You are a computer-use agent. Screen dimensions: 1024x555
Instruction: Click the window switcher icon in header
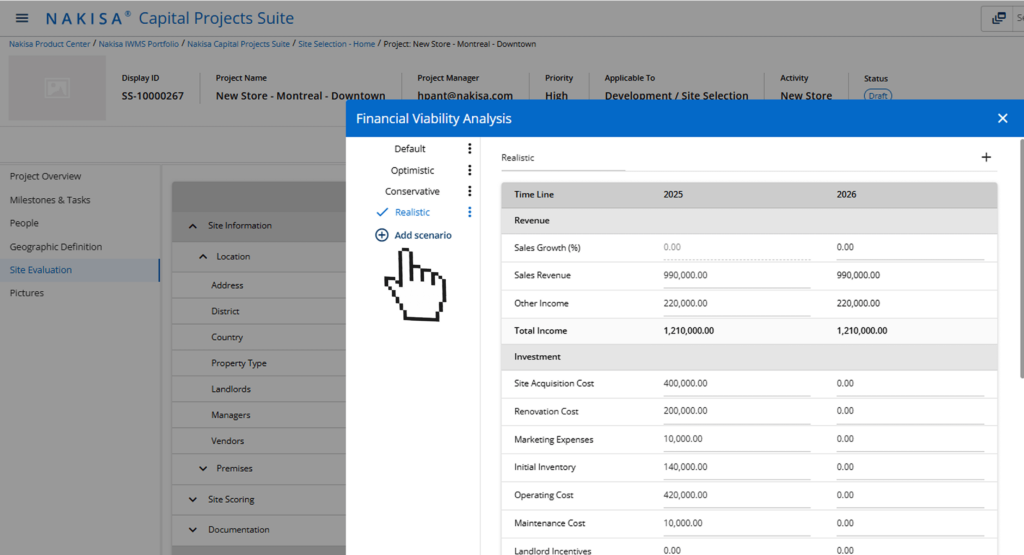(998, 18)
